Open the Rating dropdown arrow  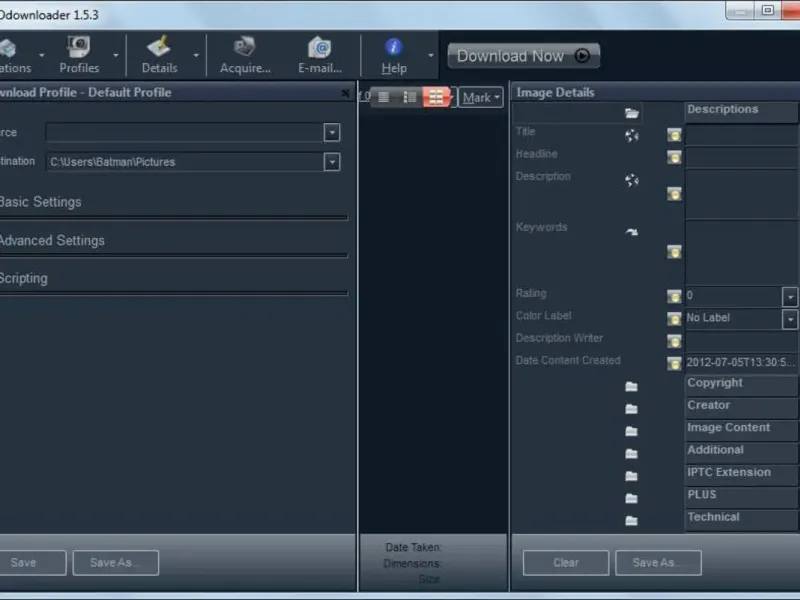(x=790, y=296)
